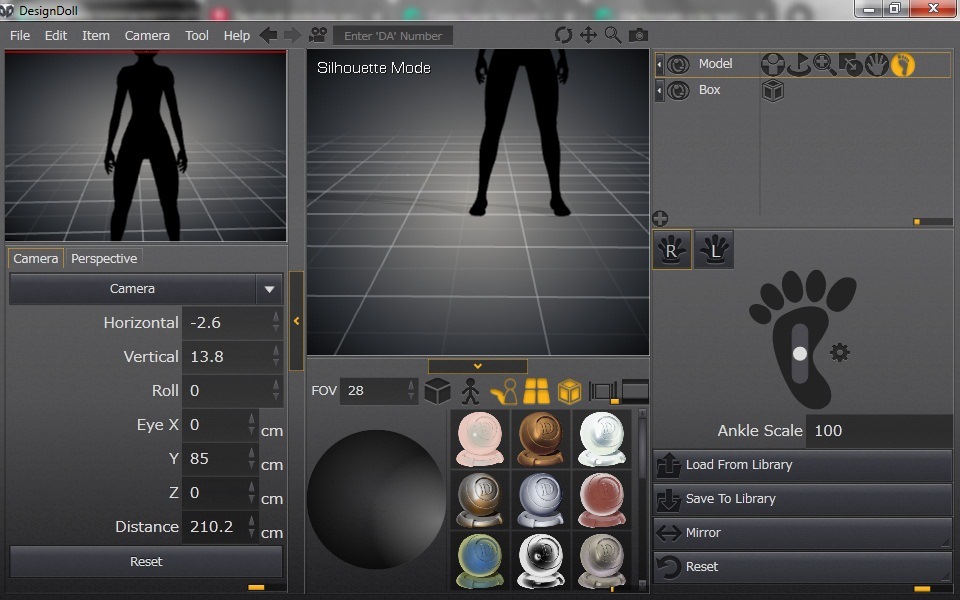
Task: Click the gear icon beside the foot
Action: [x=840, y=353]
